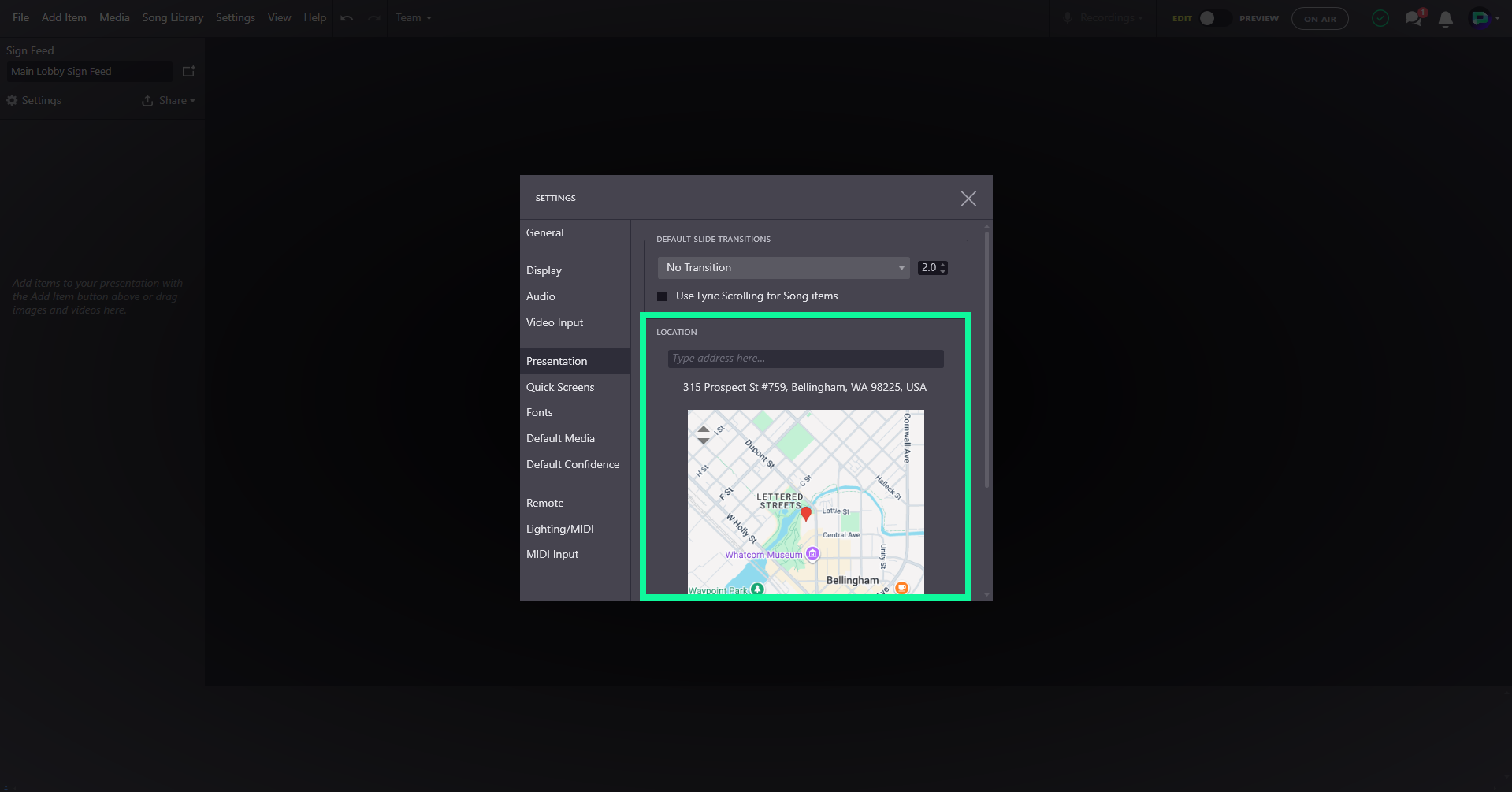Image resolution: width=1512 pixels, height=792 pixels.
Task: Open the Share dropdown
Action: (x=169, y=101)
